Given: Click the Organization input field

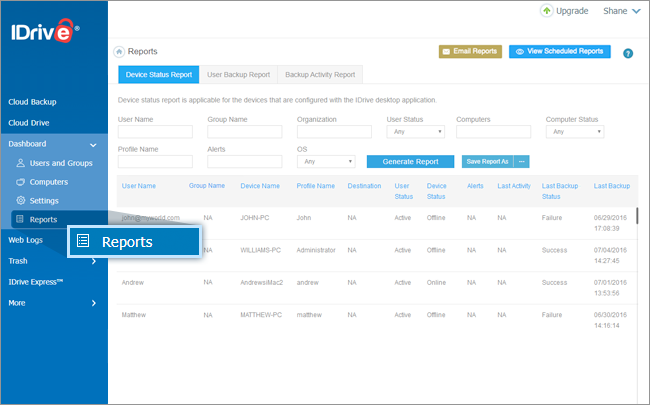Looking at the screenshot, I should click(334, 132).
